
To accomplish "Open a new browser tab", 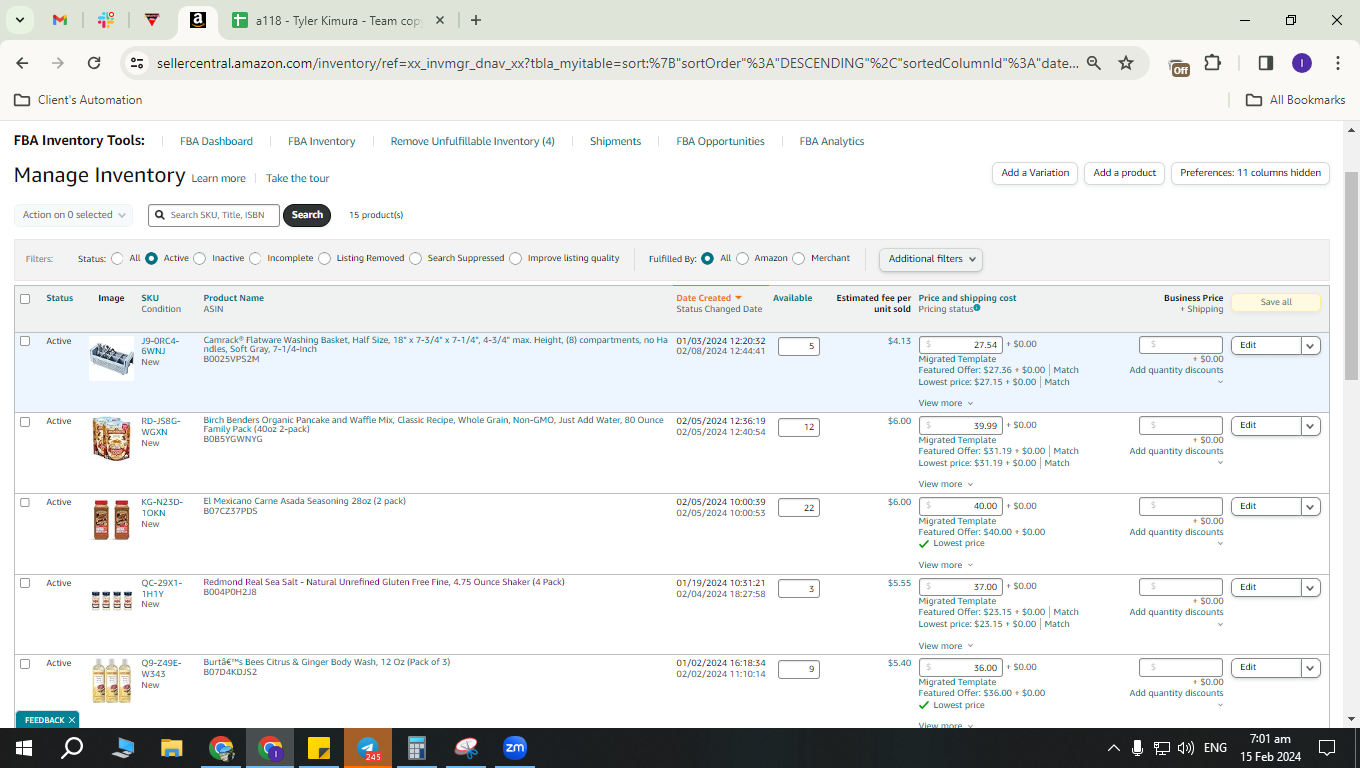I will click(476, 20).
